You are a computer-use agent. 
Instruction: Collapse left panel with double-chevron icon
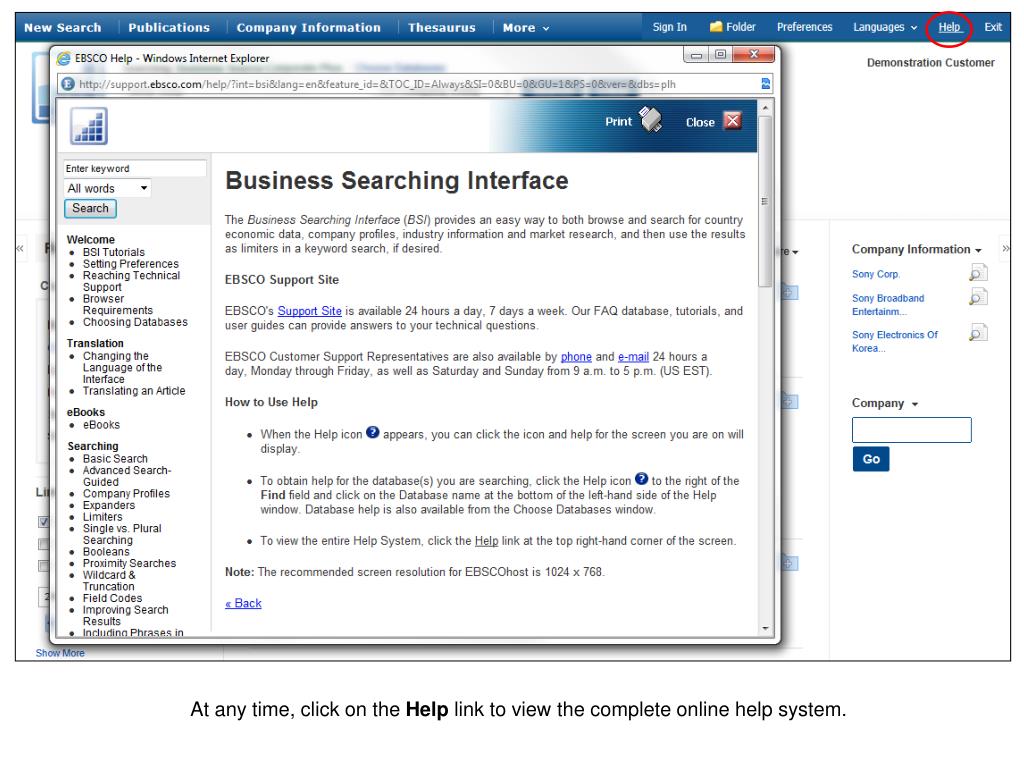click(x=20, y=248)
